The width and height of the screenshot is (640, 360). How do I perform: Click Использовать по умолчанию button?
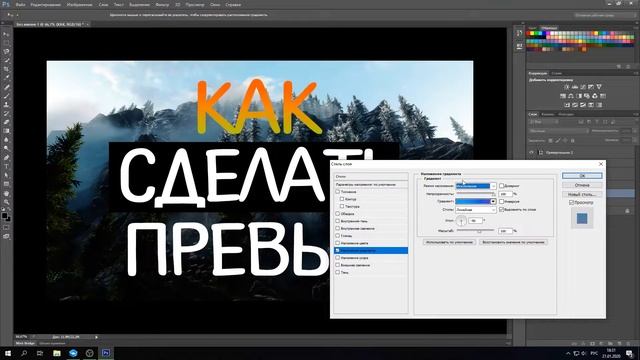[x=449, y=242]
